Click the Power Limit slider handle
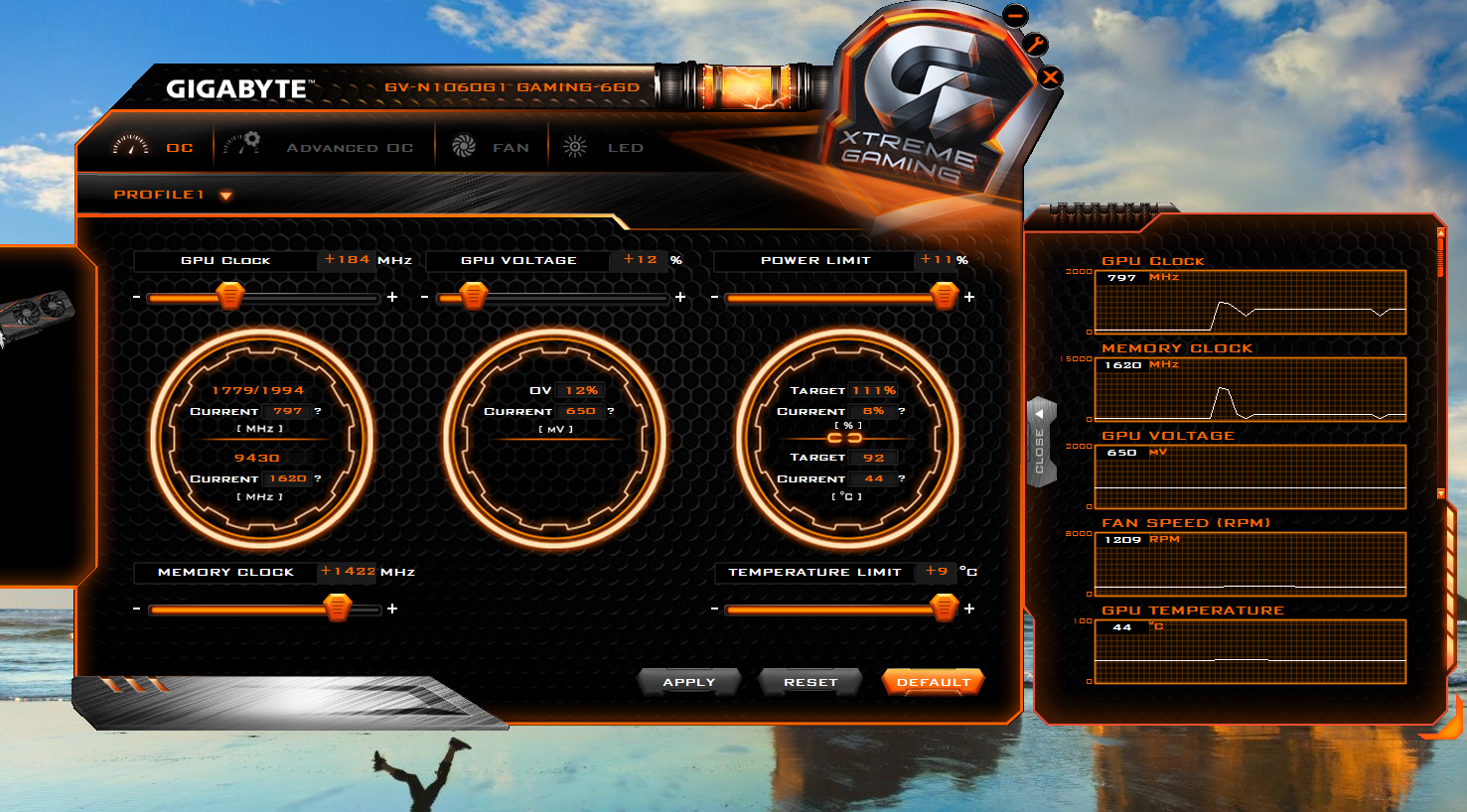 (x=945, y=296)
